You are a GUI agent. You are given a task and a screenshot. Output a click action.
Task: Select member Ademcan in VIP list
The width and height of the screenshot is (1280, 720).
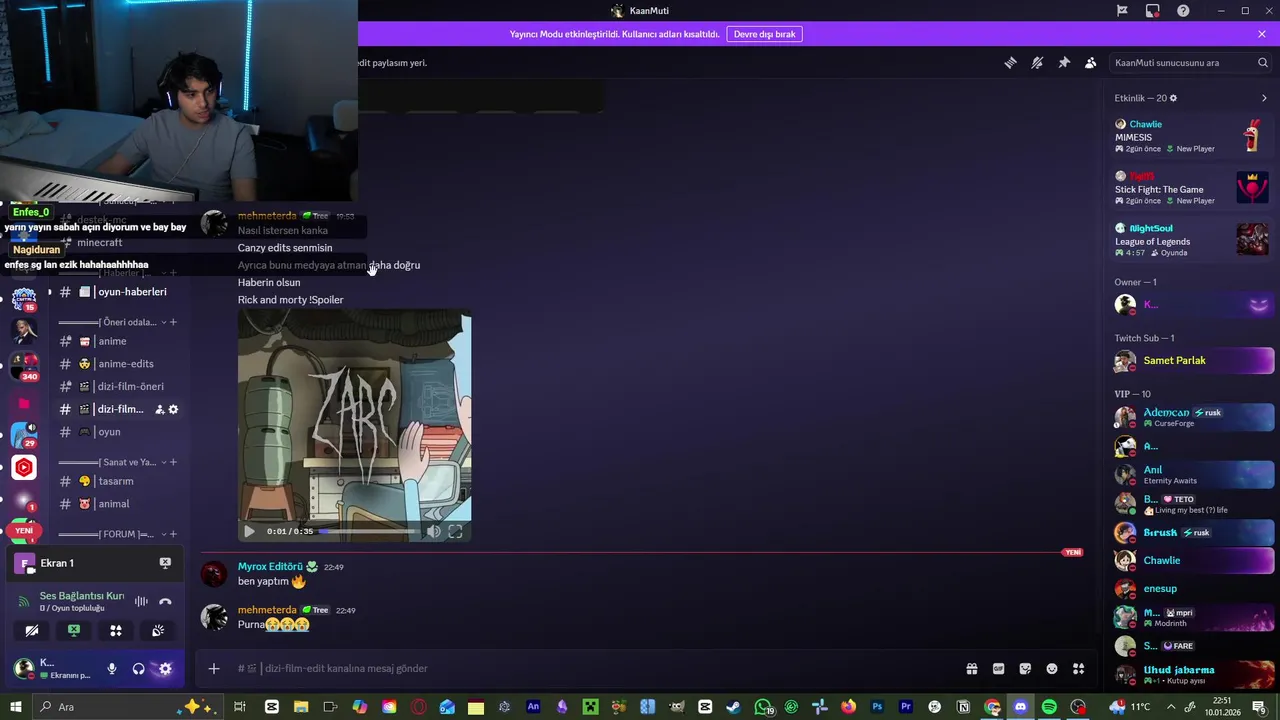point(1192,417)
